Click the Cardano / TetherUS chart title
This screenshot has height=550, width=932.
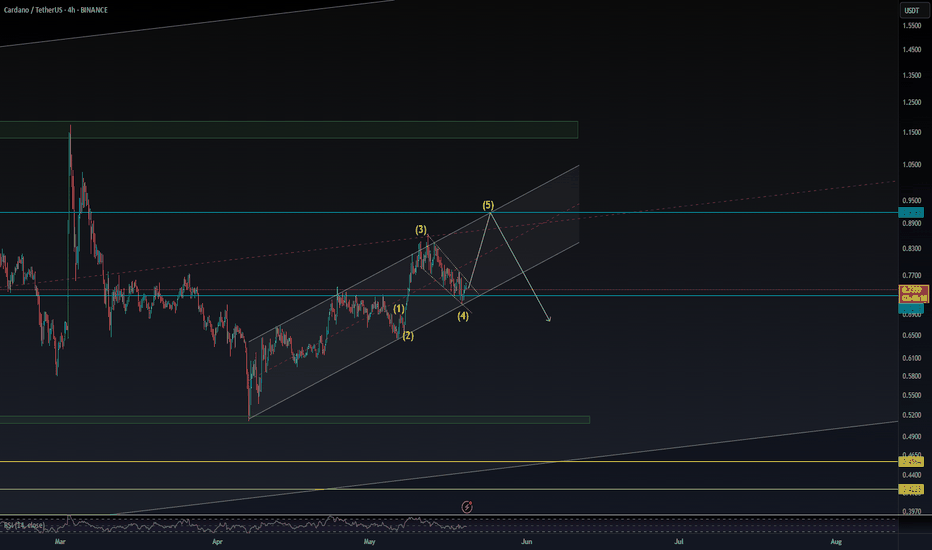pyautogui.click(x=55, y=10)
